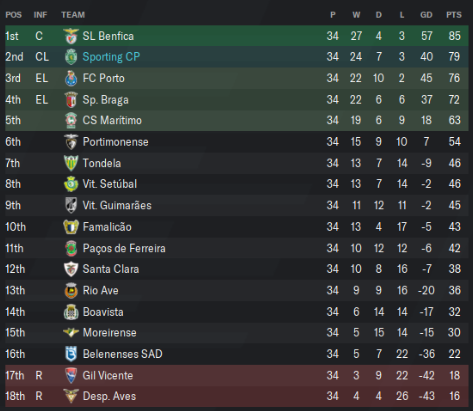
Task: Click the TEAM column header
Action: click(x=73, y=15)
